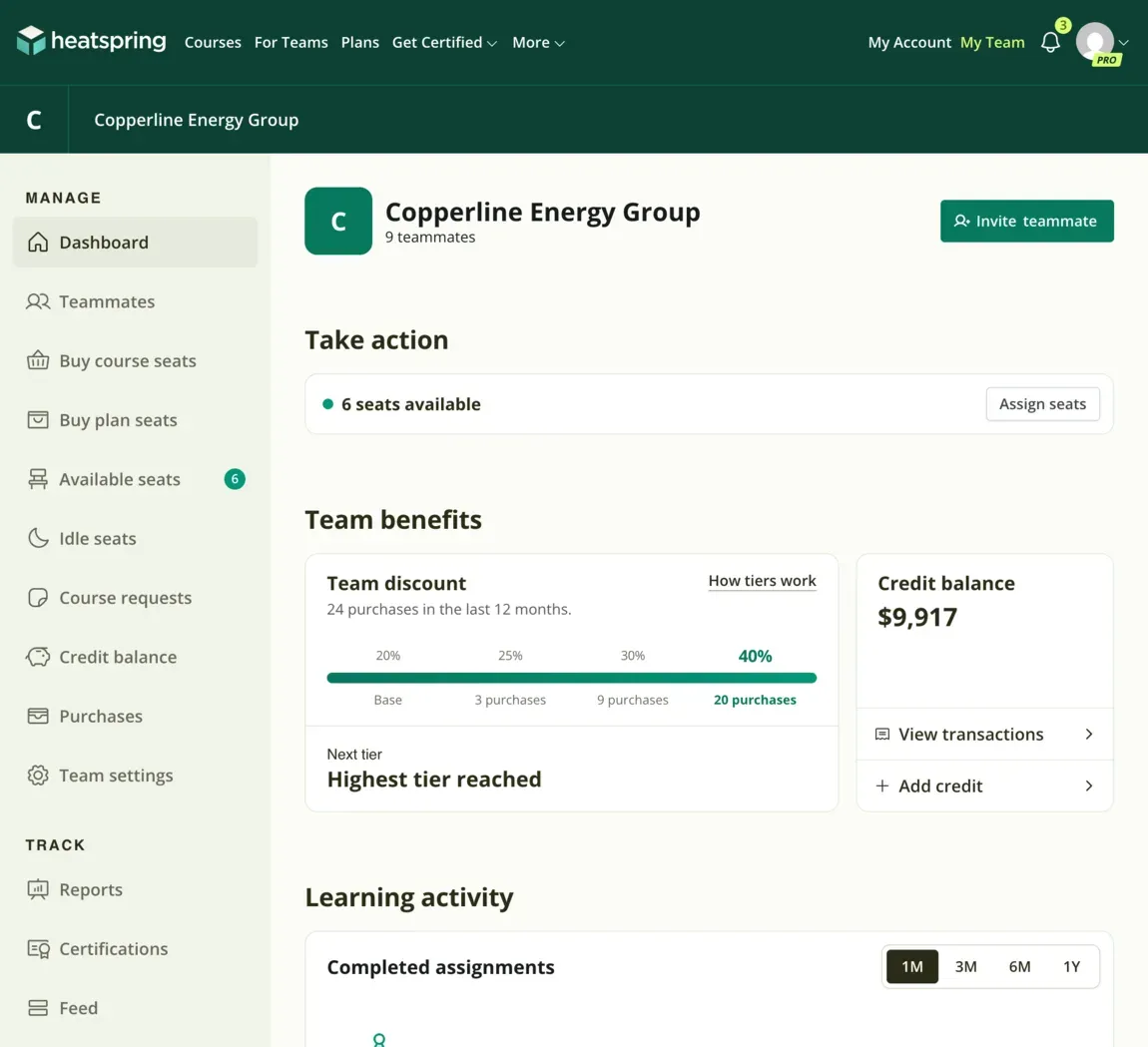The image size is (1148, 1047).
Task: Open the notifications bell
Action: [x=1050, y=43]
